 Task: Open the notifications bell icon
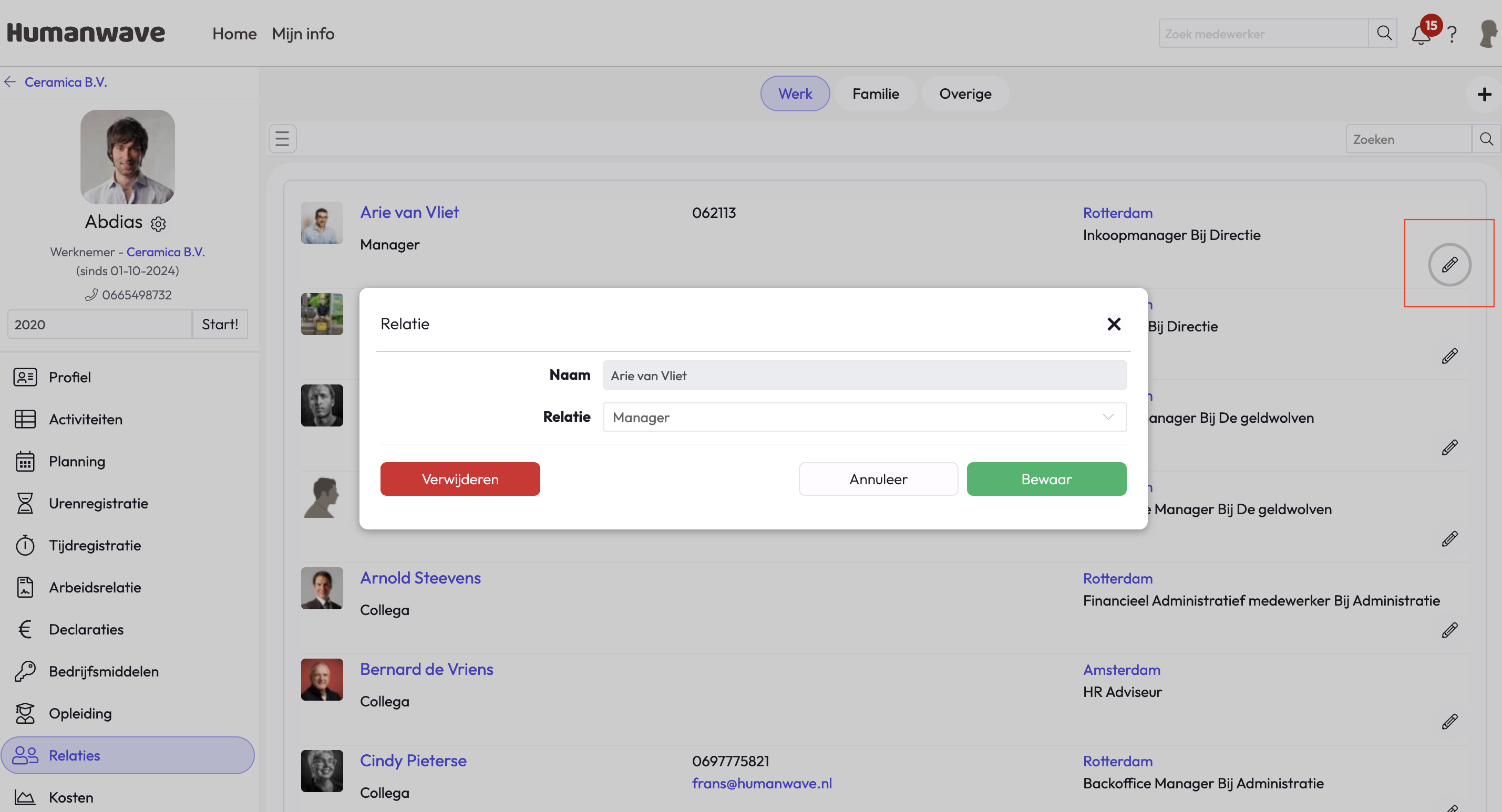(x=1421, y=35)
